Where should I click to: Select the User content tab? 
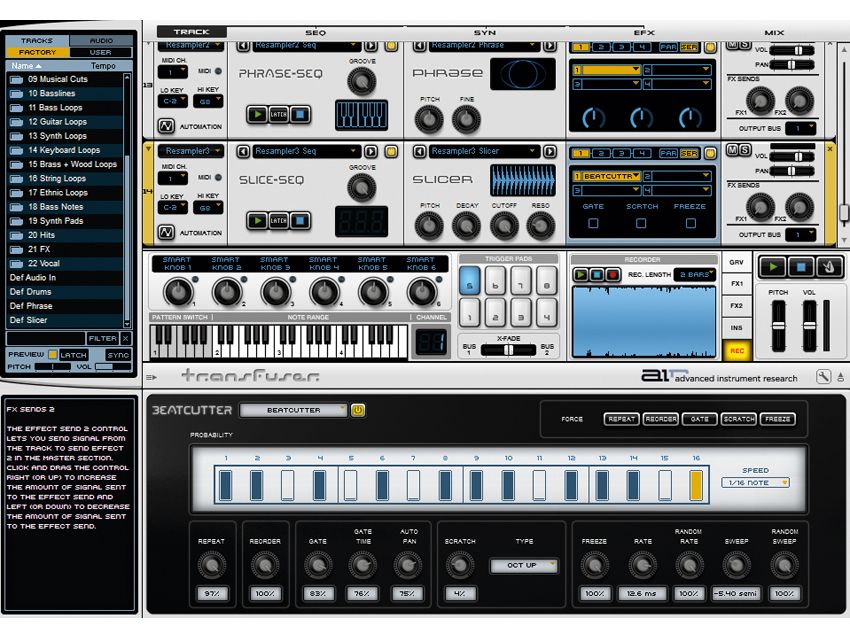click(101, 53)
